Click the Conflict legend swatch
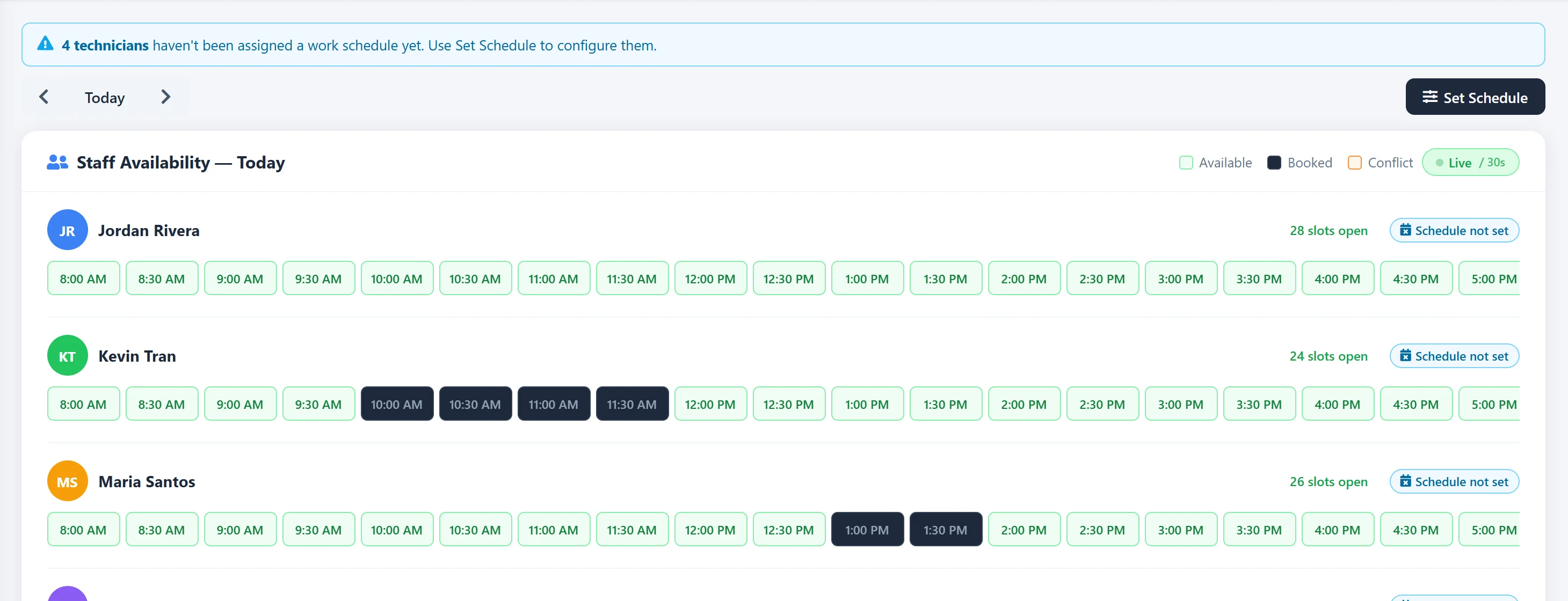The image size is (1568, 601). 1354,163
